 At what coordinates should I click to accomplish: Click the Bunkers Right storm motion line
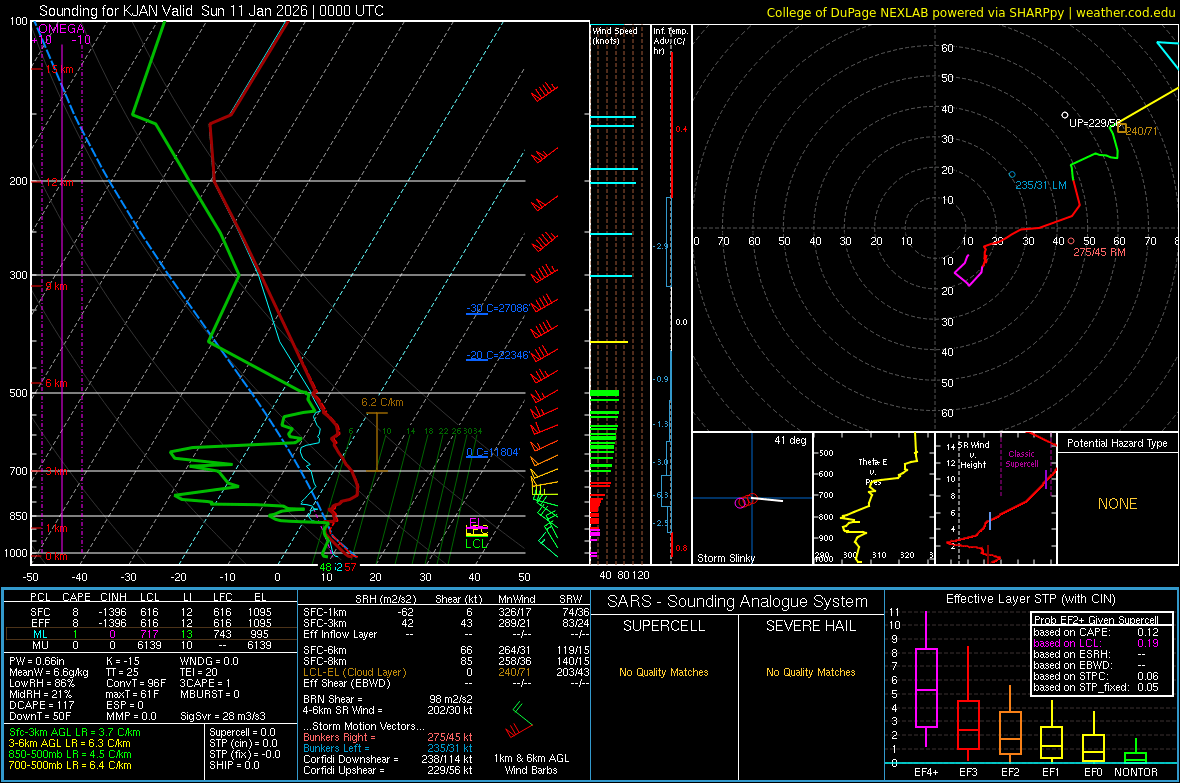[x=387, y=737]
